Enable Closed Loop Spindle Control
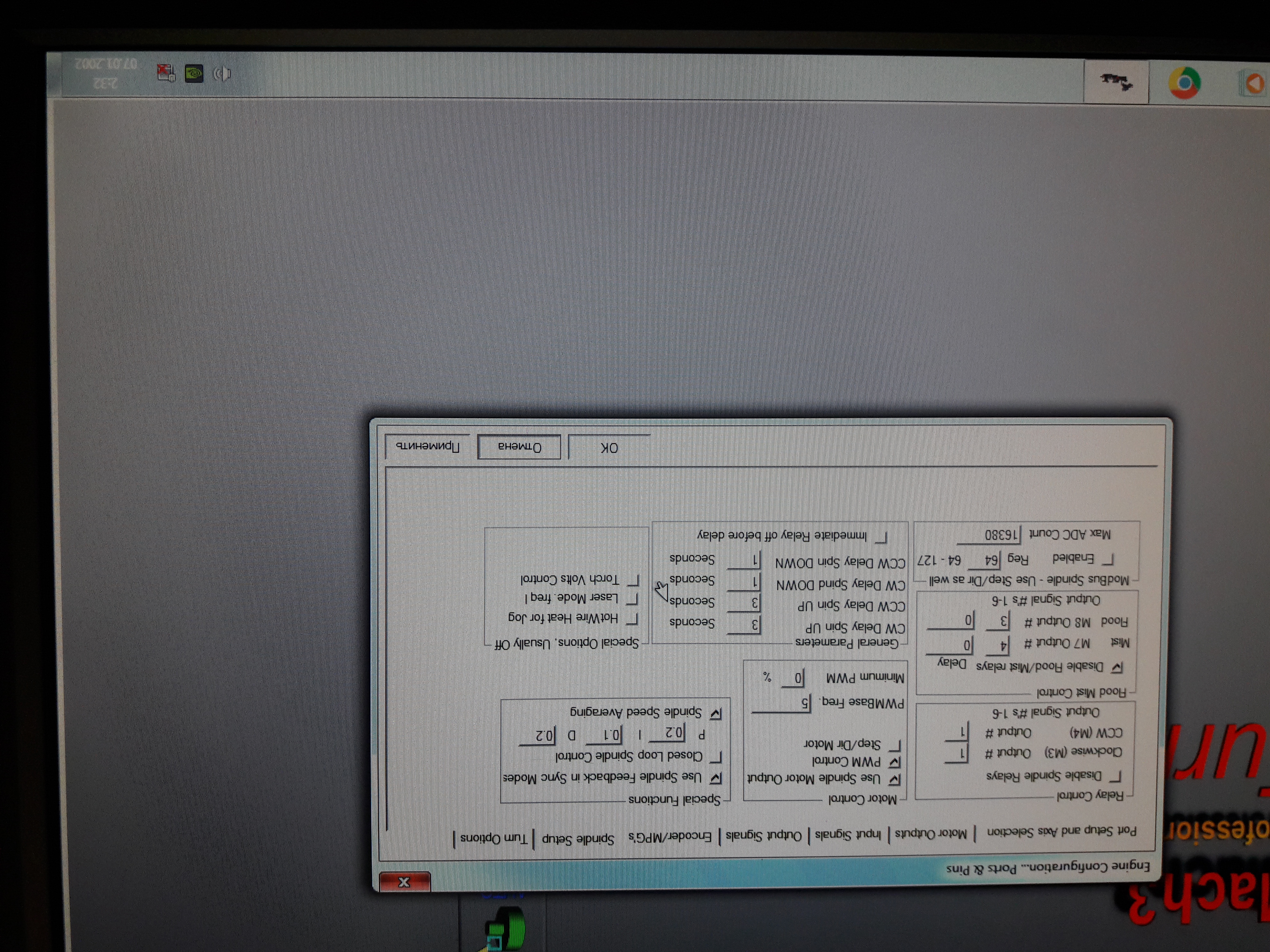 (x=716, y=757)
